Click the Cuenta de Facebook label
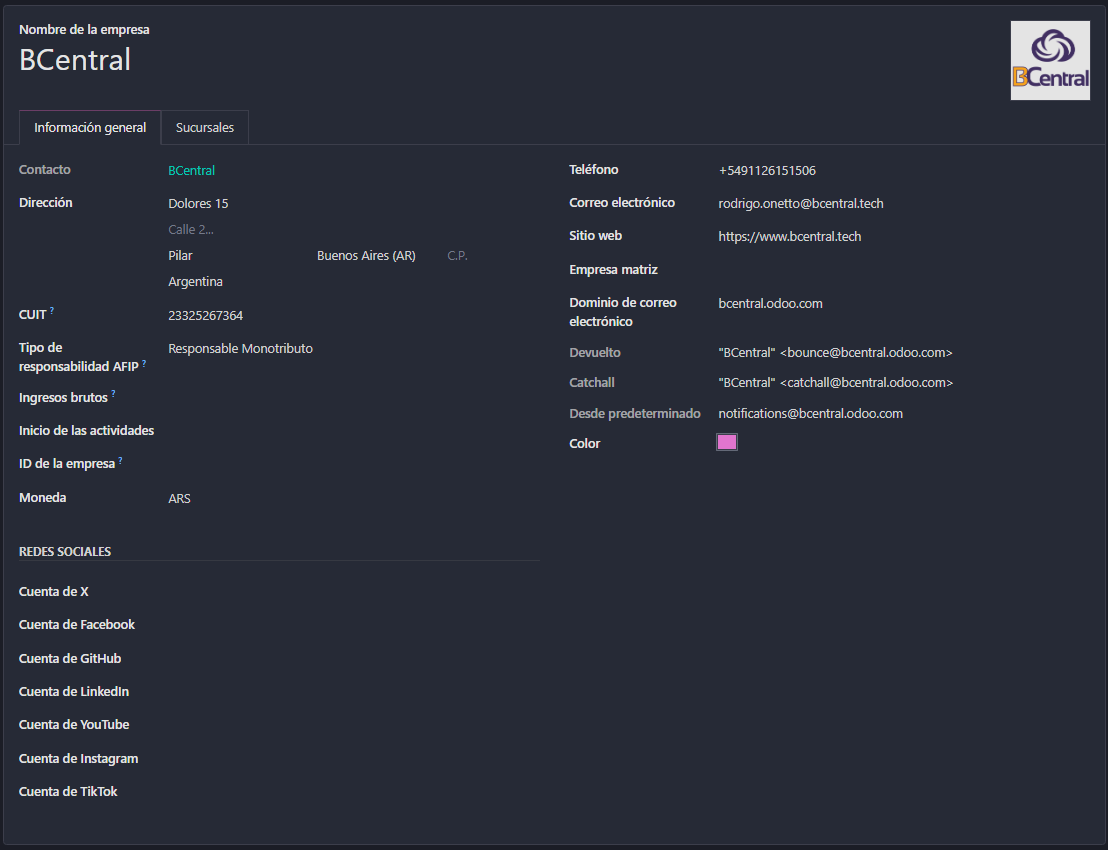 coord(77,625)
